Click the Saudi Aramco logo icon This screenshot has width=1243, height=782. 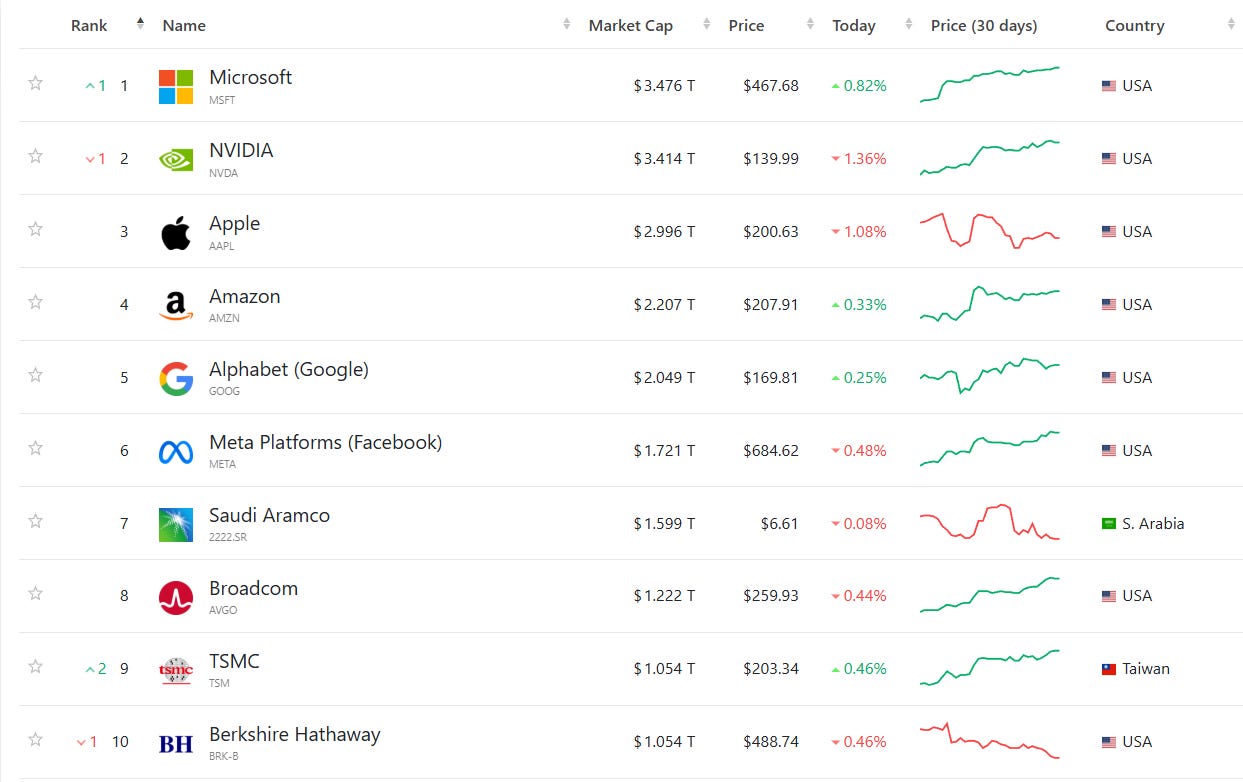coord(176,524)
